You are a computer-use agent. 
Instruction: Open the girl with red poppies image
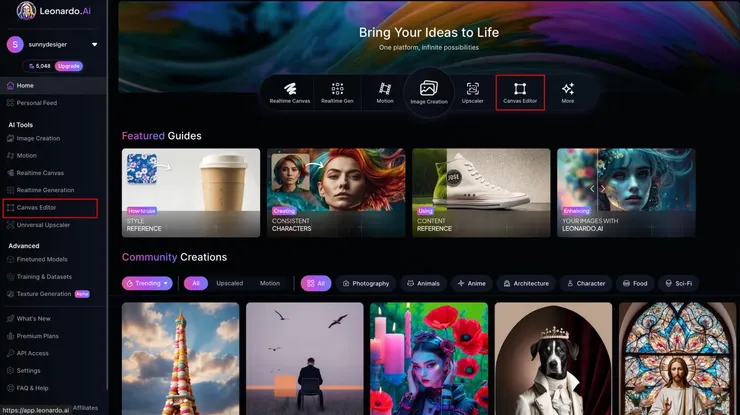coord(429,359)
